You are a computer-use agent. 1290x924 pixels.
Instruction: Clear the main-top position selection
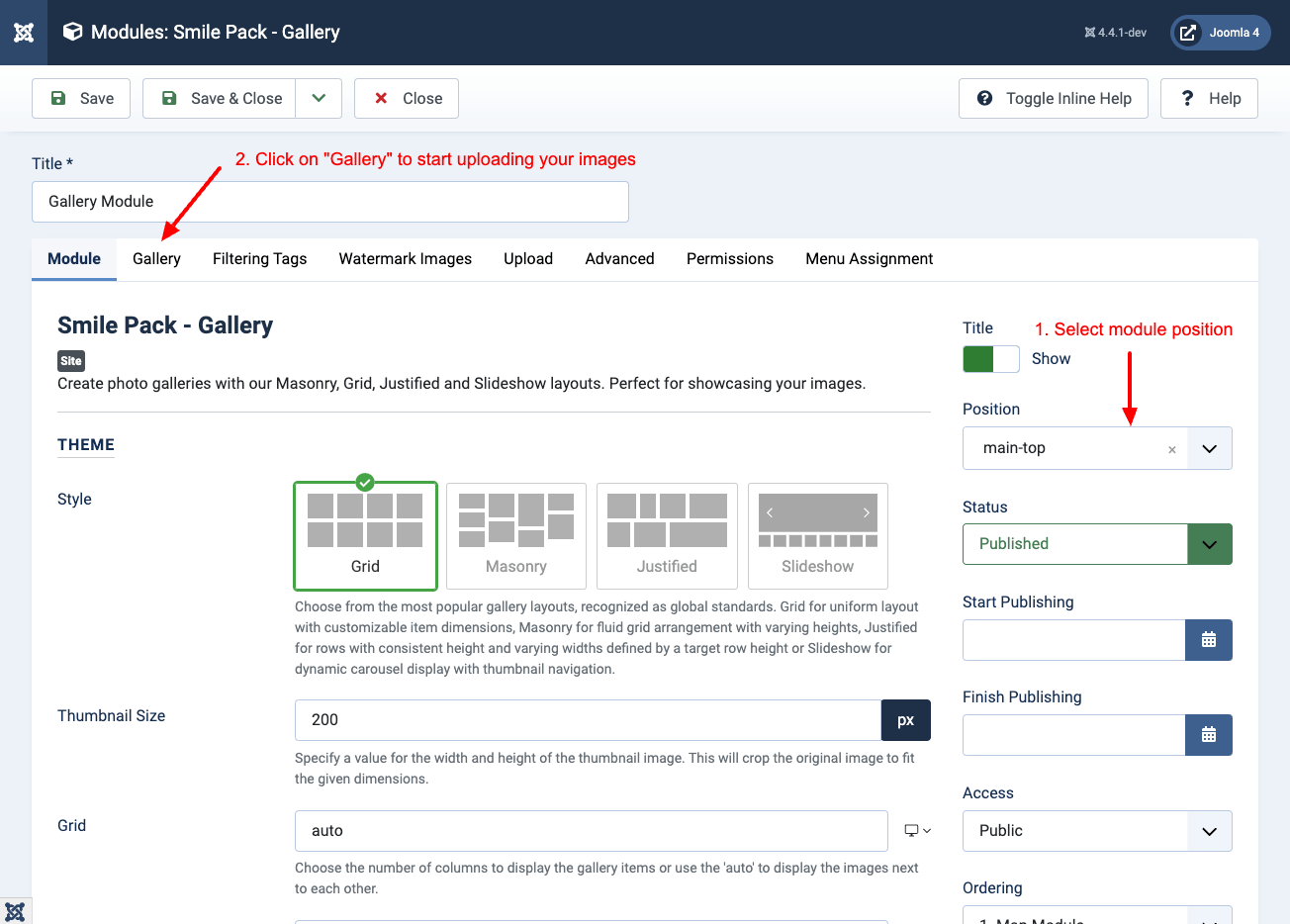pyautogui.click(x=1172, y=450)
